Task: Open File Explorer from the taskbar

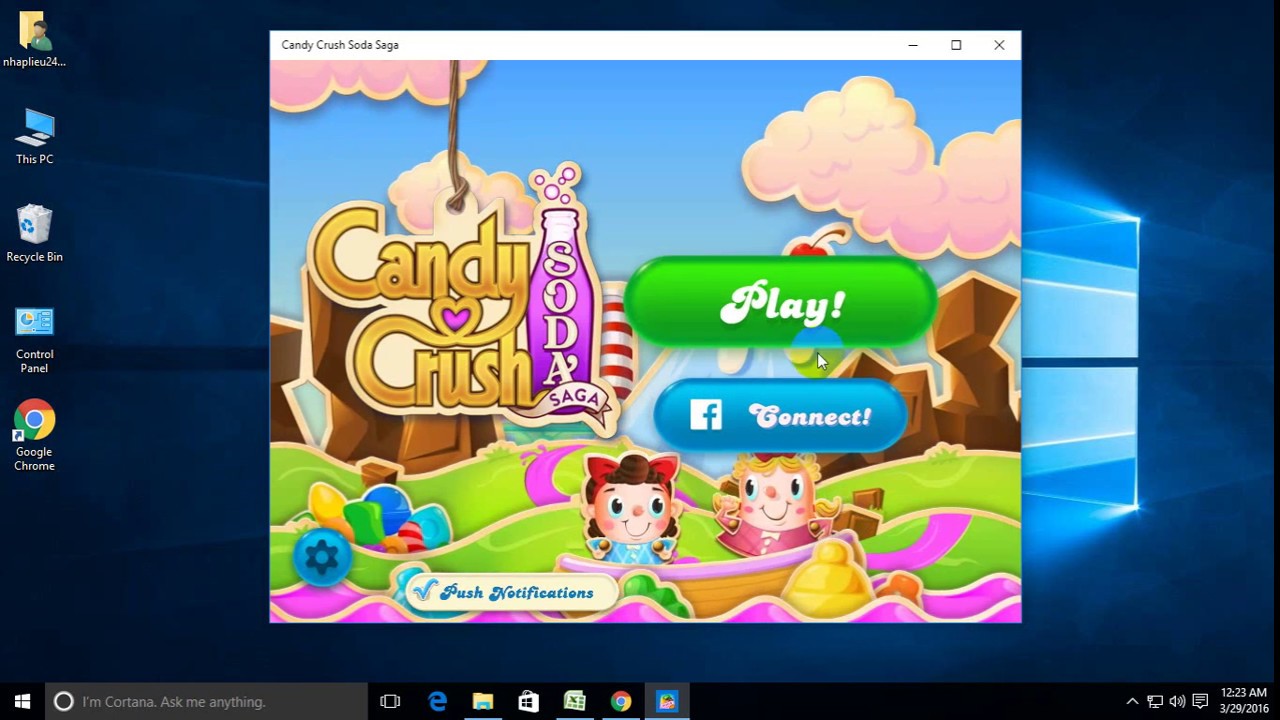Action: (483, 701)
